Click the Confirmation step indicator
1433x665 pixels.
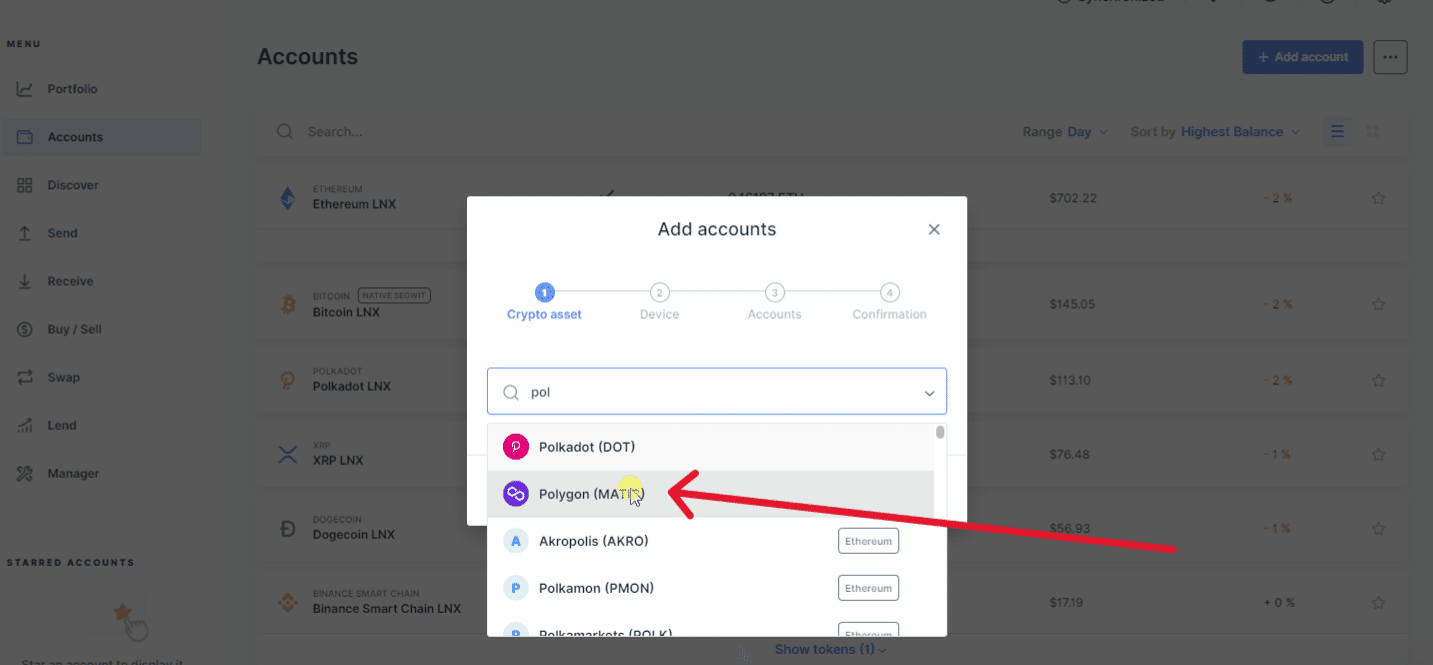point(889,302)
